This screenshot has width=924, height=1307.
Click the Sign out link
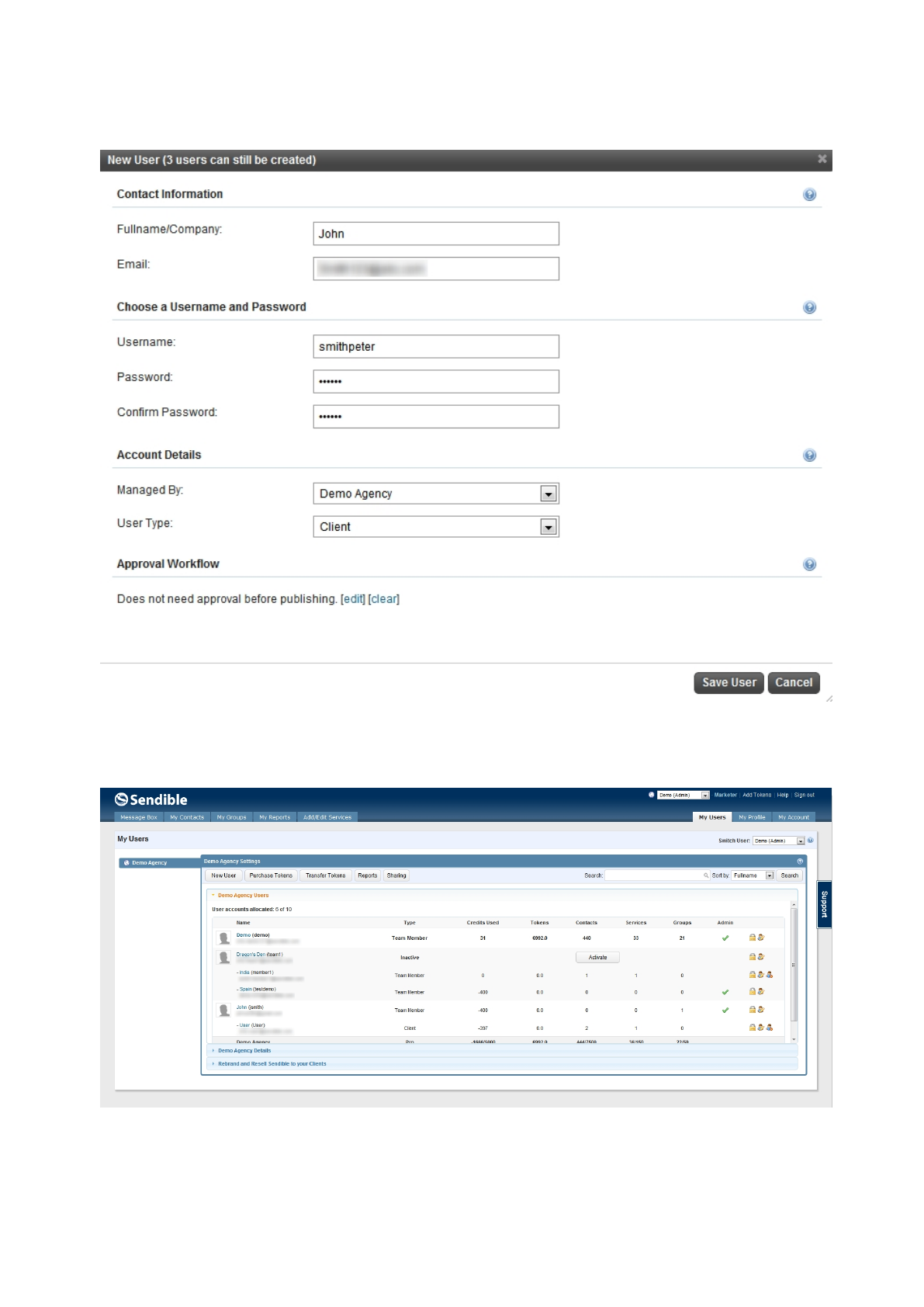[805, 795]
